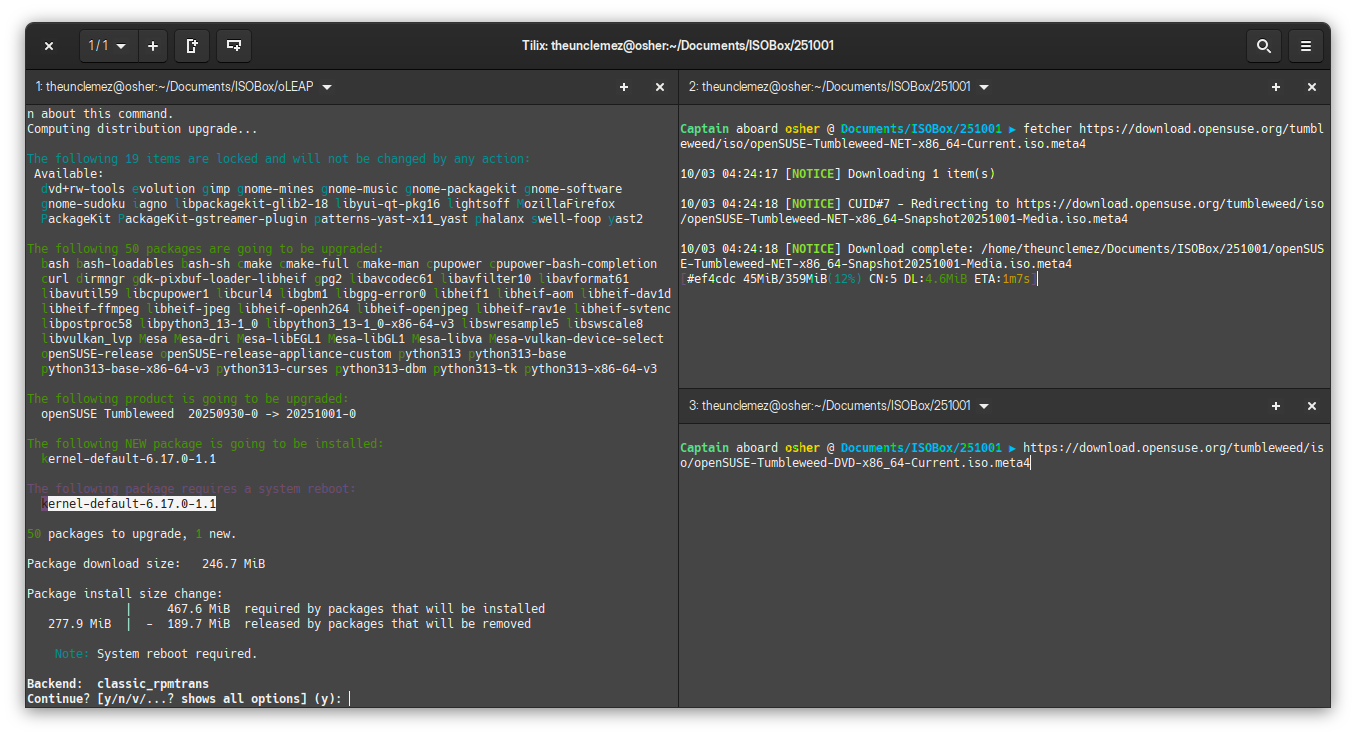1356x736 pixels.
Task: Expand the terminal 2 title dropdown arrow
Action: click(984, 87)
